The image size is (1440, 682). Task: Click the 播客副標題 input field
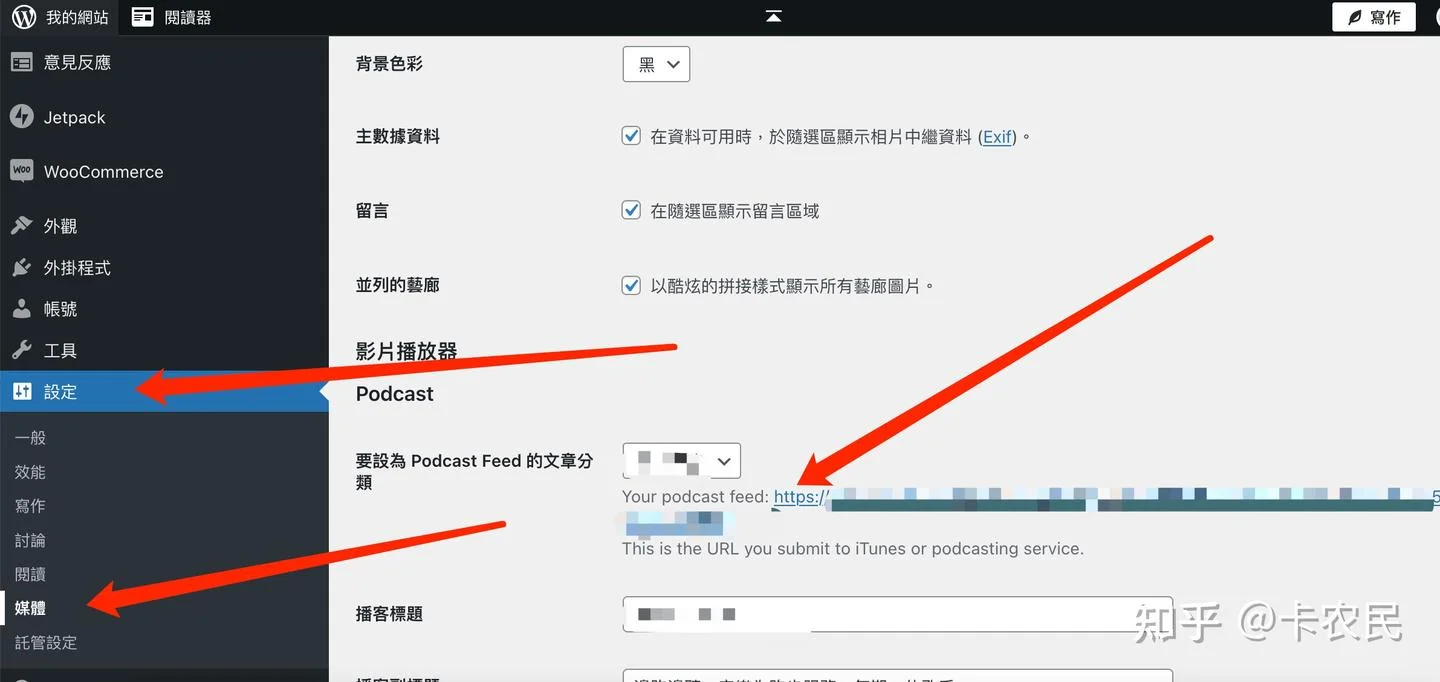(x=897, y=676)
